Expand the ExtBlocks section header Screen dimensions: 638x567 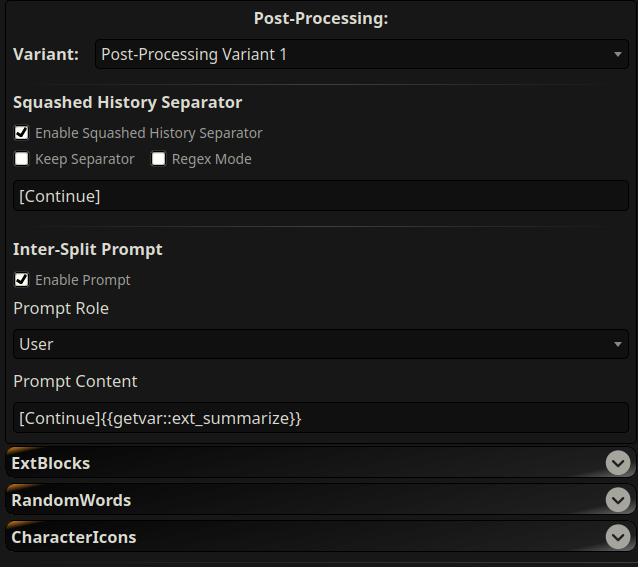coord(300,463)
